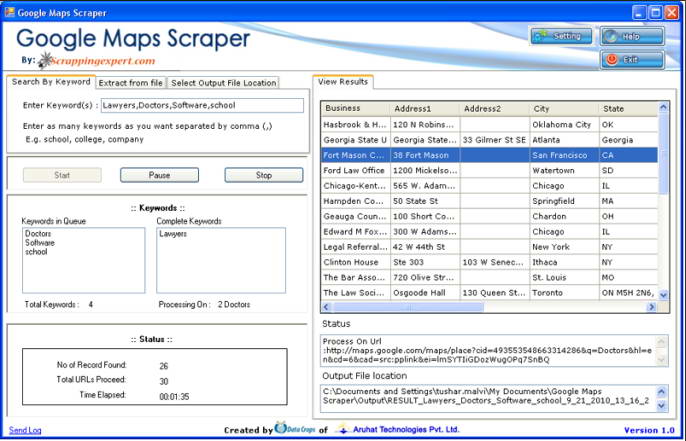Maximize the Google Maps Scraper window
Image resolution: width=686 pixels, height=441 pixels.
click(x=655, y=12)
